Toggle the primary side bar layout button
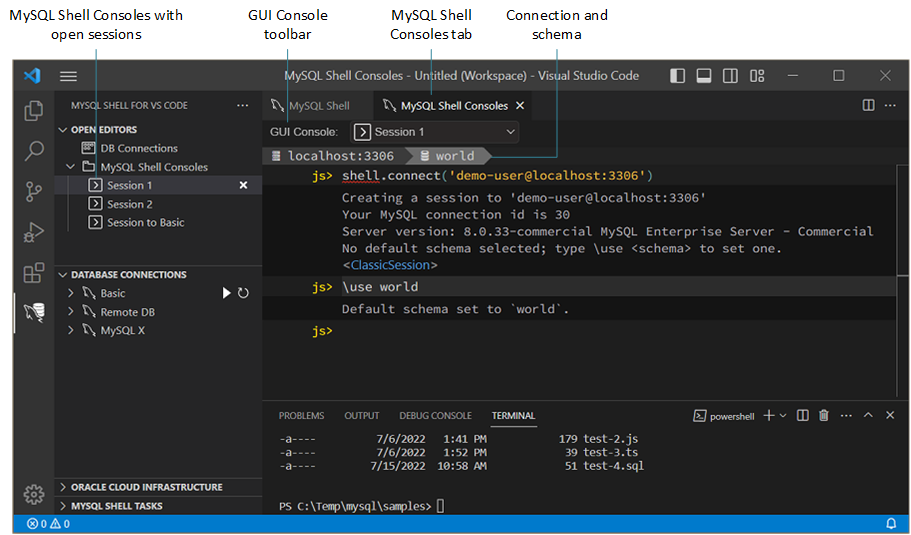Image resolution: width=911 pixels, height=535 pixels. point(678,76)
